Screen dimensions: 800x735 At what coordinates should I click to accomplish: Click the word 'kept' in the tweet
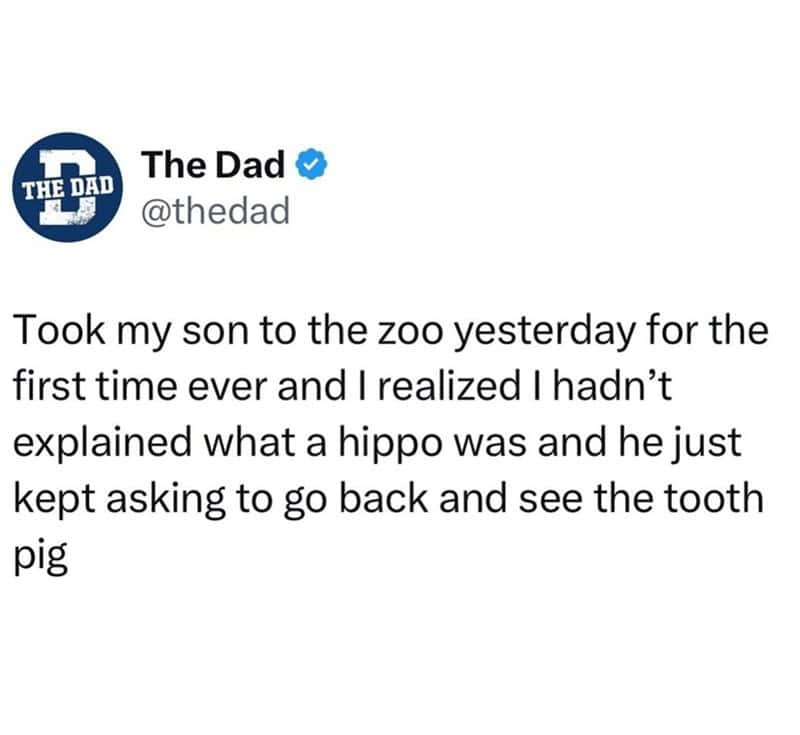pos(55,500)
